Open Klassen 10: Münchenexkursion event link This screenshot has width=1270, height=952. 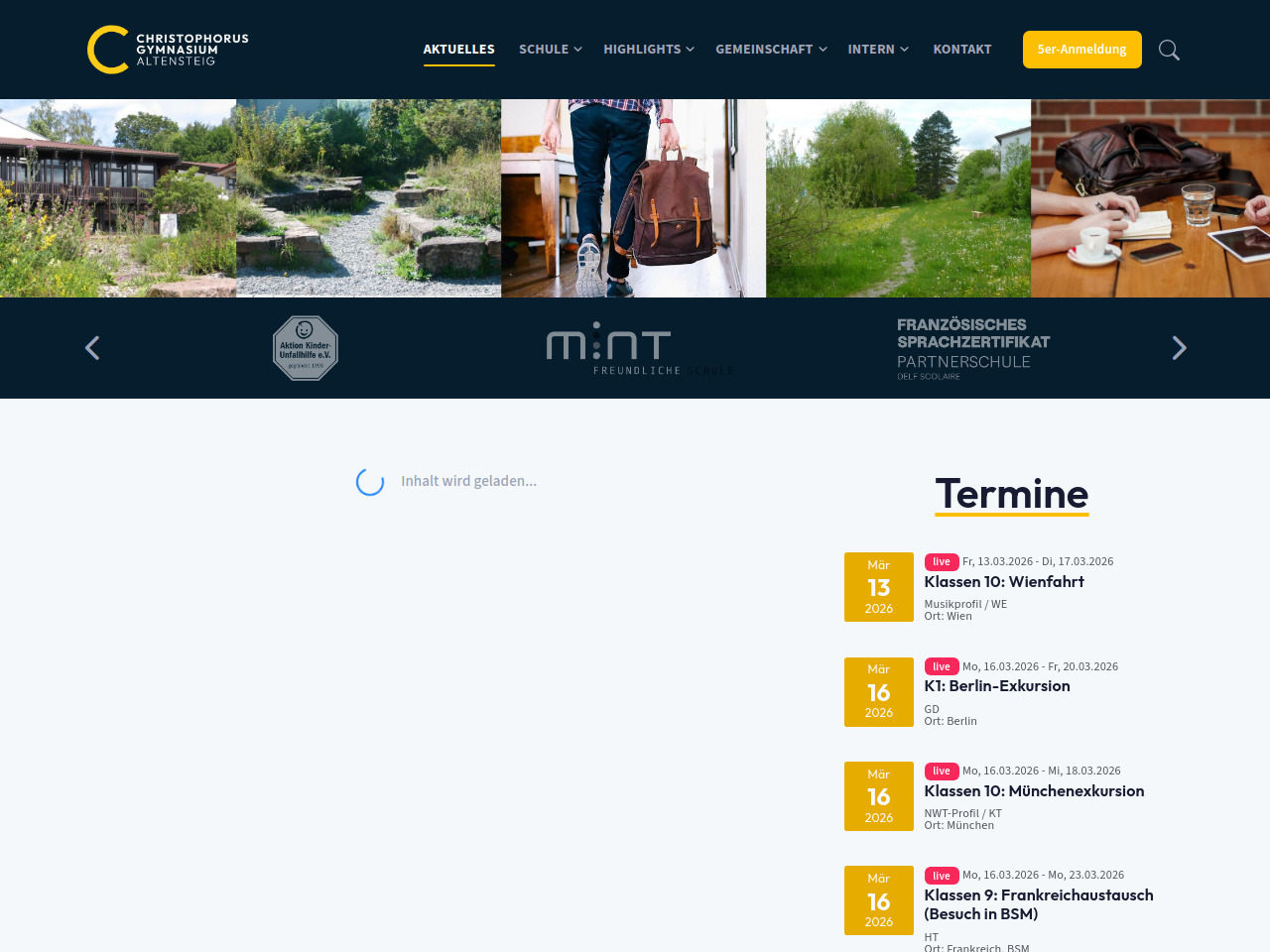point(1034,791)
